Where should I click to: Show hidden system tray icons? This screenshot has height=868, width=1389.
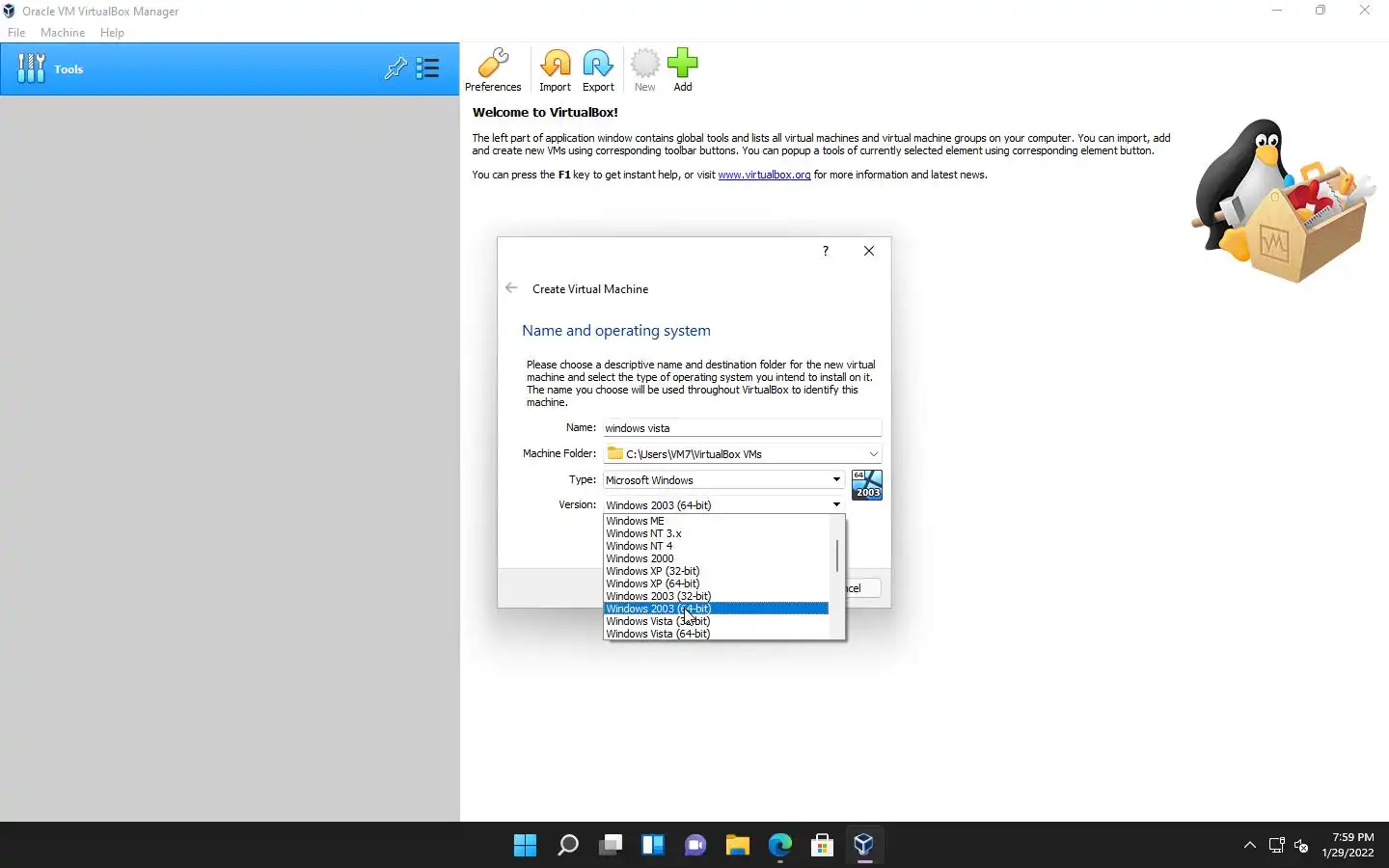tap(1250, 846)
